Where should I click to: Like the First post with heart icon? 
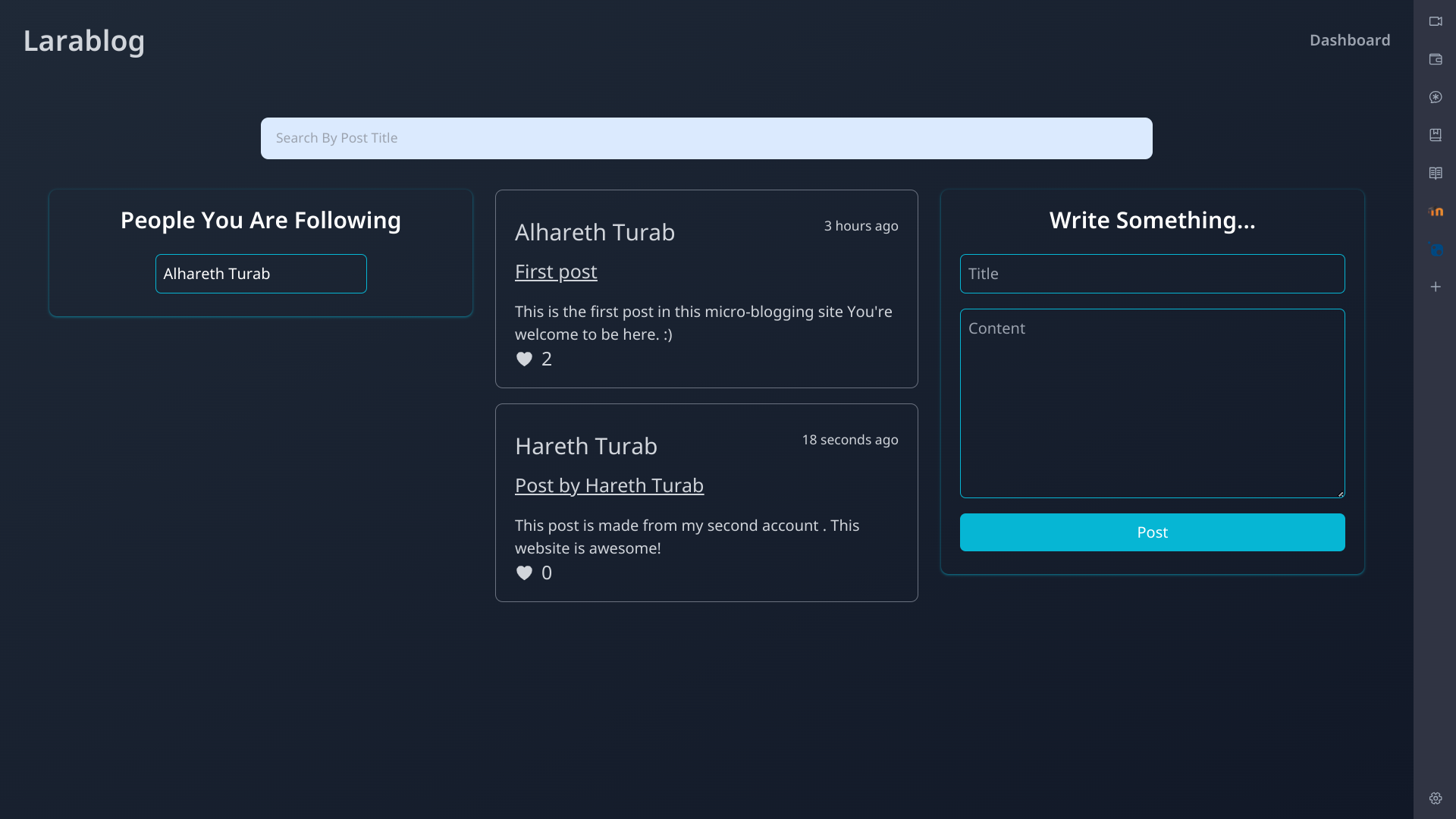click(524, 359)
